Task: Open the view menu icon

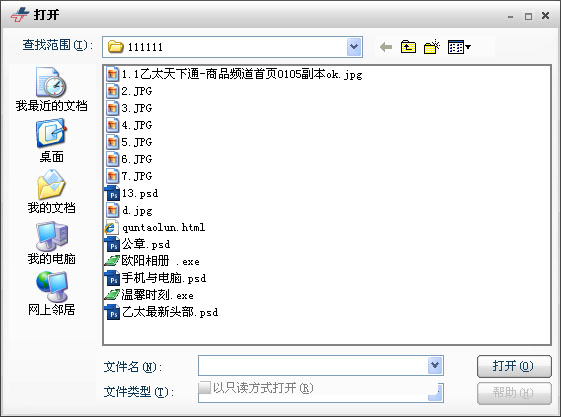Action: (459, 47)
